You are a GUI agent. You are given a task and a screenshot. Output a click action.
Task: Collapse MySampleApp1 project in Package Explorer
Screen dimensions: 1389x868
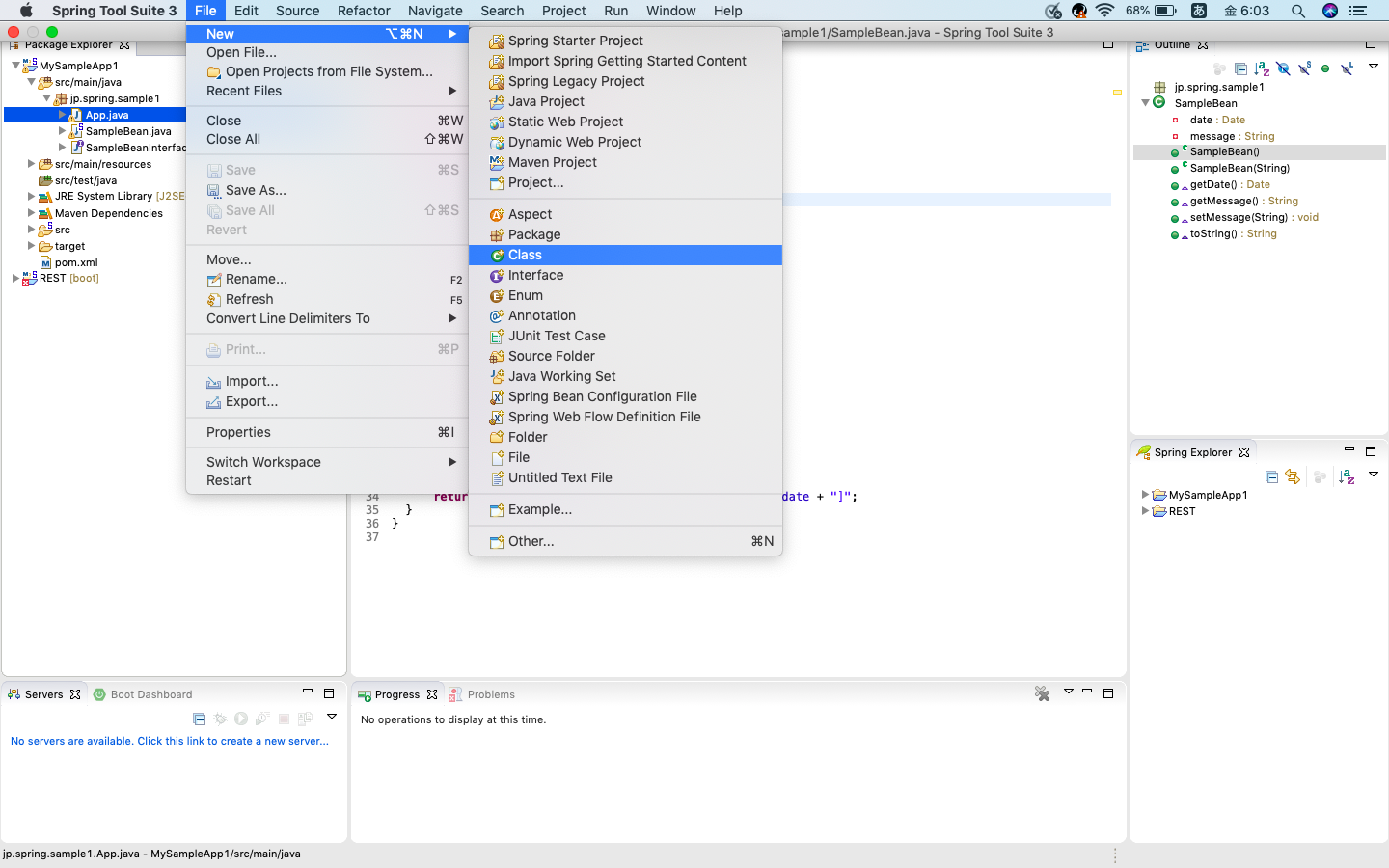coord(15,66)
